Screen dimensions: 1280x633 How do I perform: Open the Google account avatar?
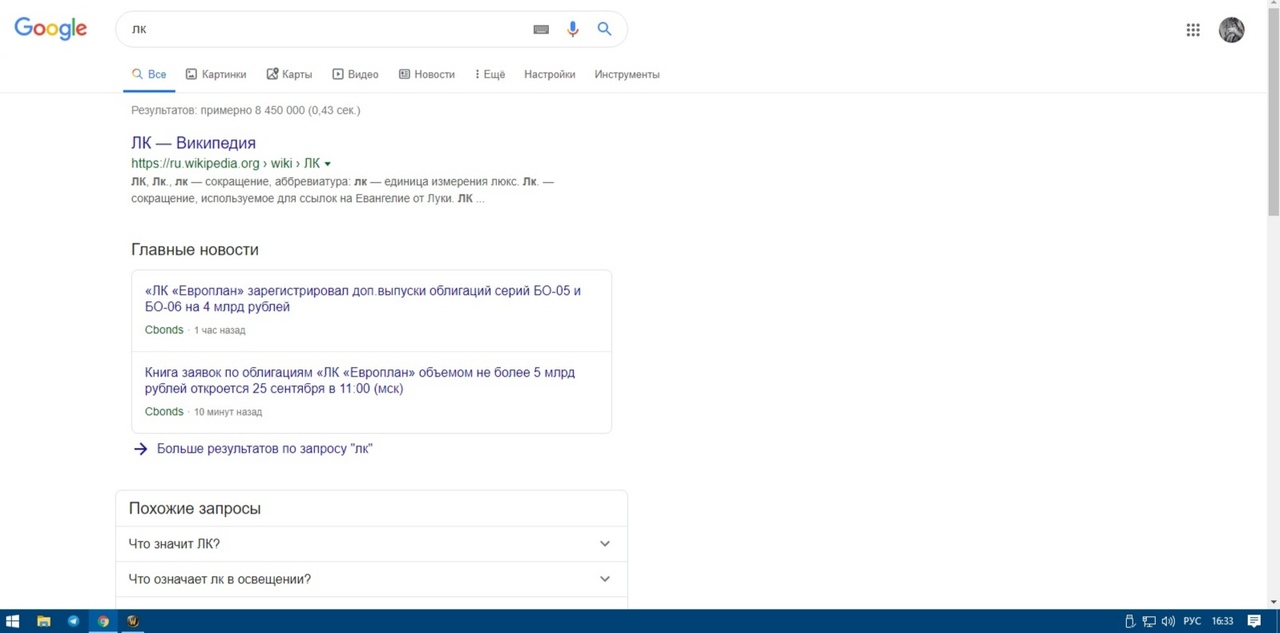tap(1231, 30)
